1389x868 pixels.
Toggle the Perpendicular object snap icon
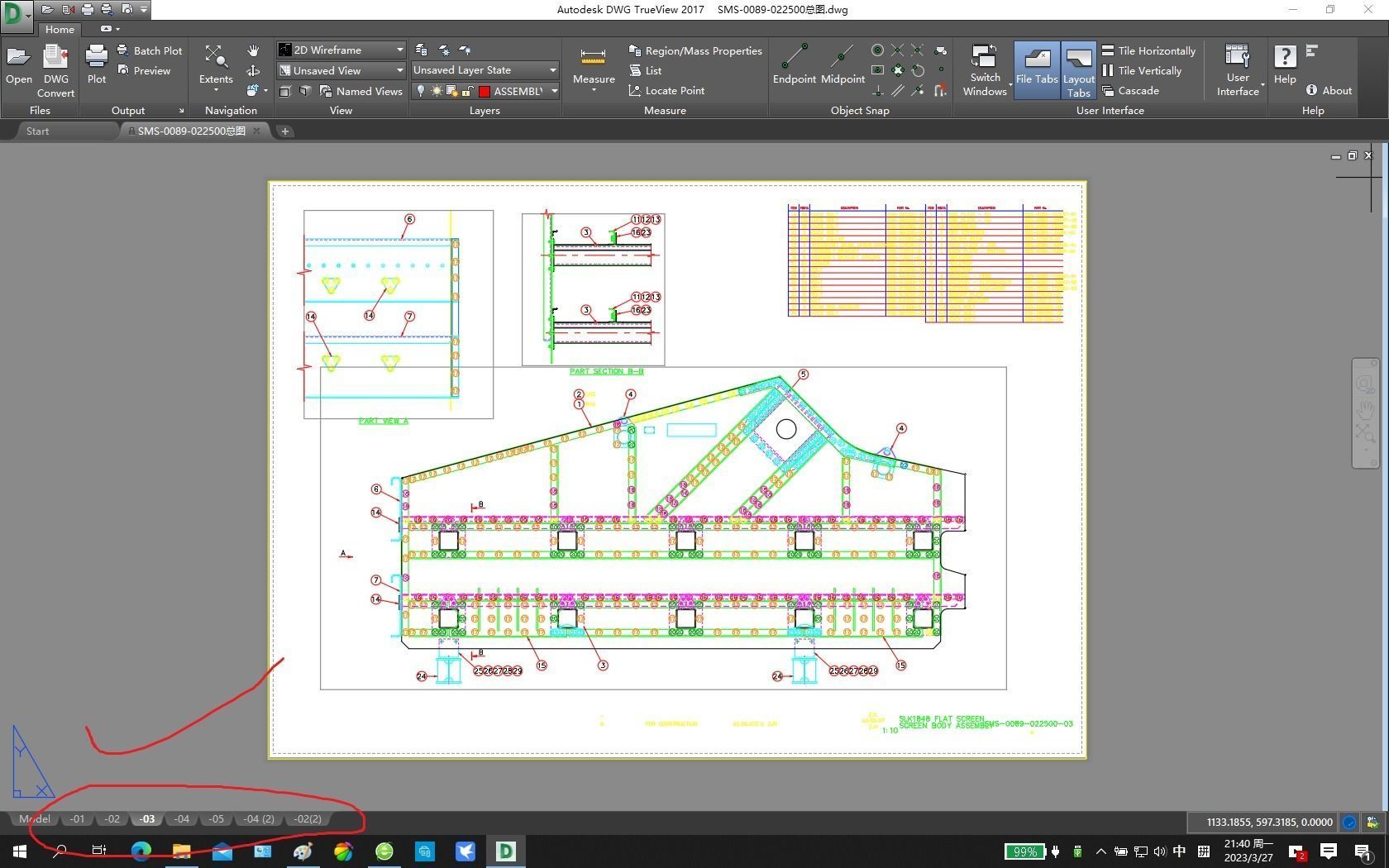[877, 91]
